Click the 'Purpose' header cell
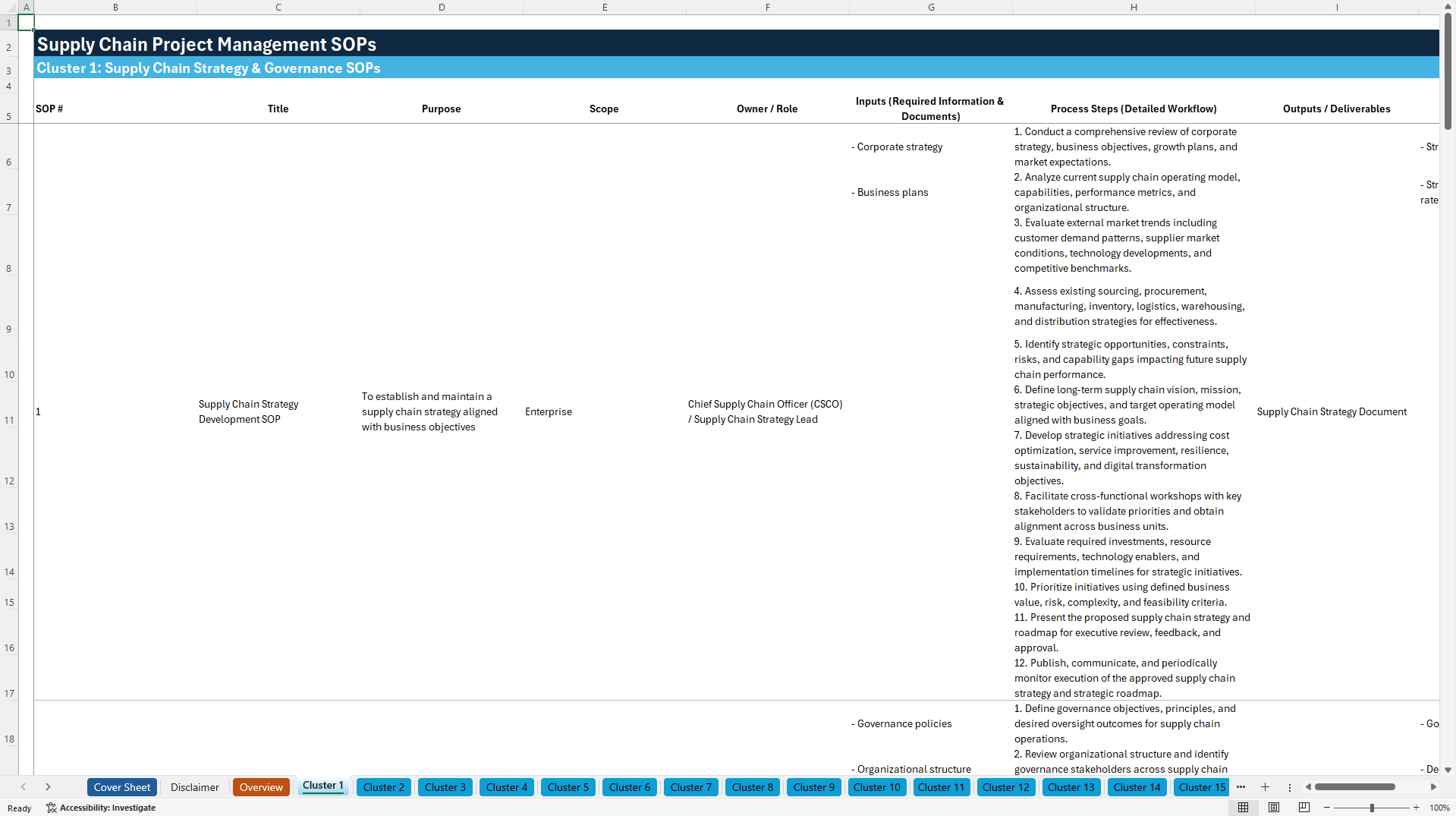The image size is (1456, 816). [442, 109]
